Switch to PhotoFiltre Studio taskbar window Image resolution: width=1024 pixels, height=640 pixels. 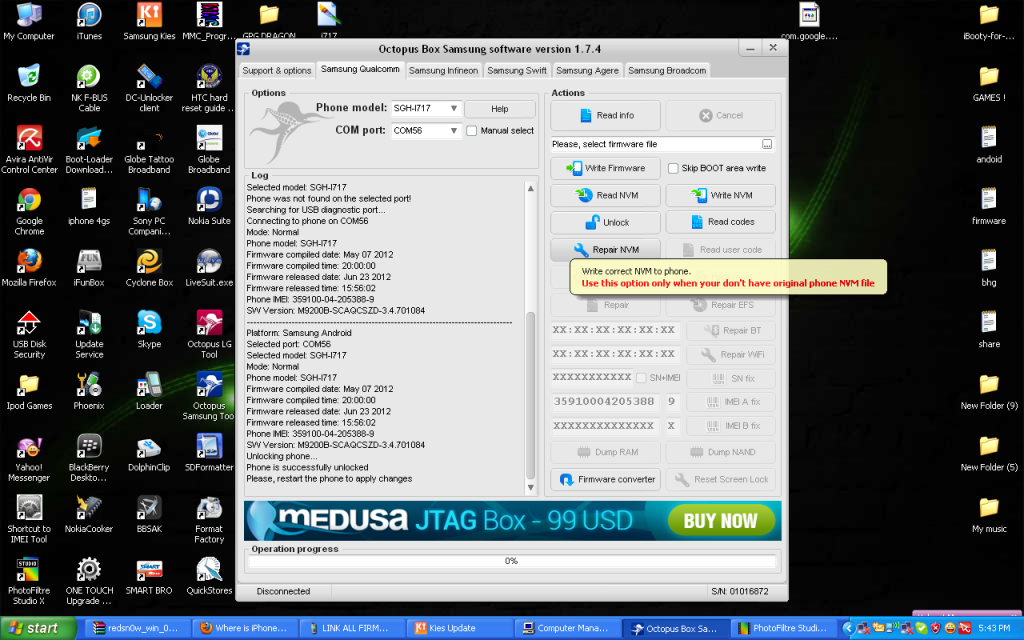(x=784, y=628)
